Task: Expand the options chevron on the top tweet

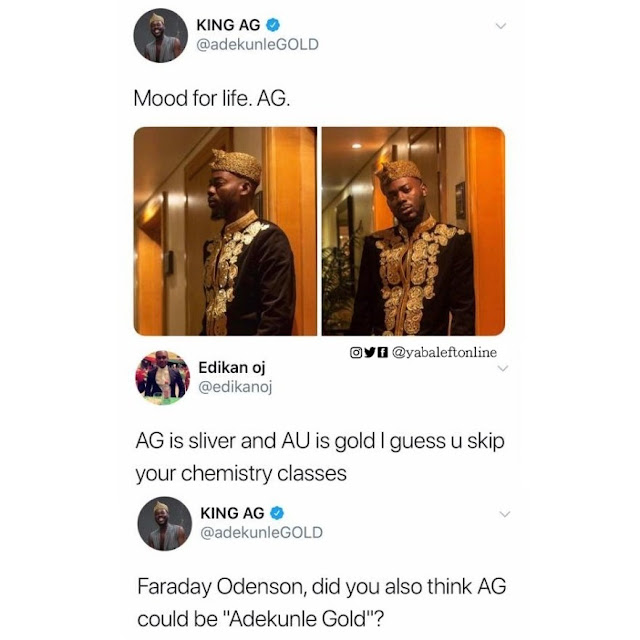Action: (x=501, y=26)
